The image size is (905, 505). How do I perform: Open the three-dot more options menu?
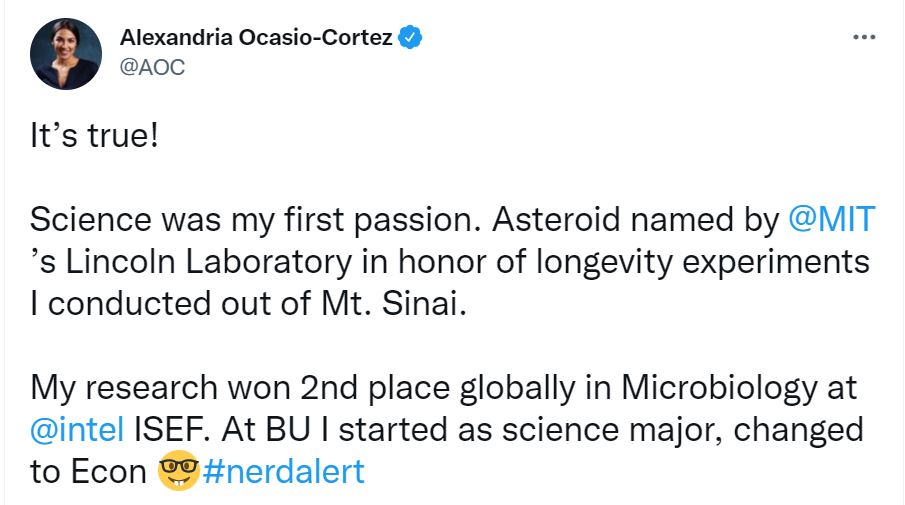(864, 38)
